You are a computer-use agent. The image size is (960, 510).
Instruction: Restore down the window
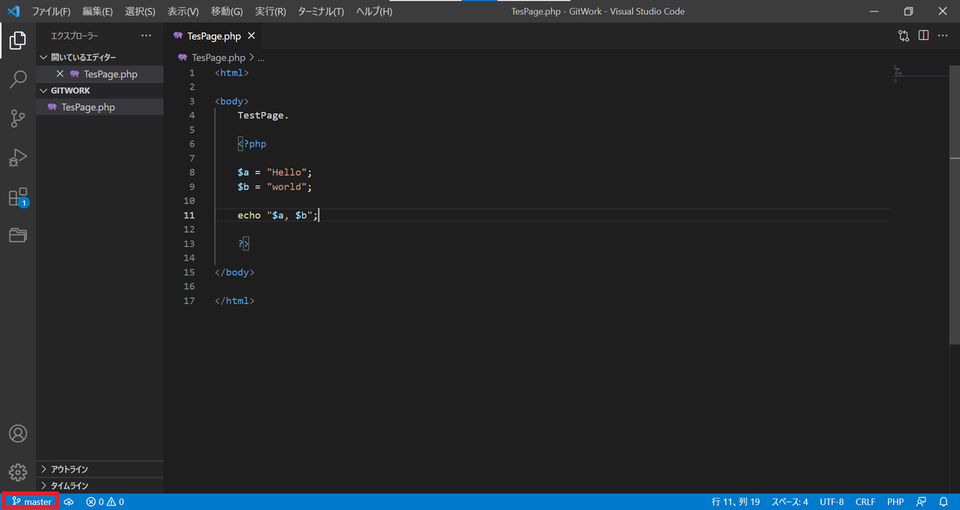909,11
